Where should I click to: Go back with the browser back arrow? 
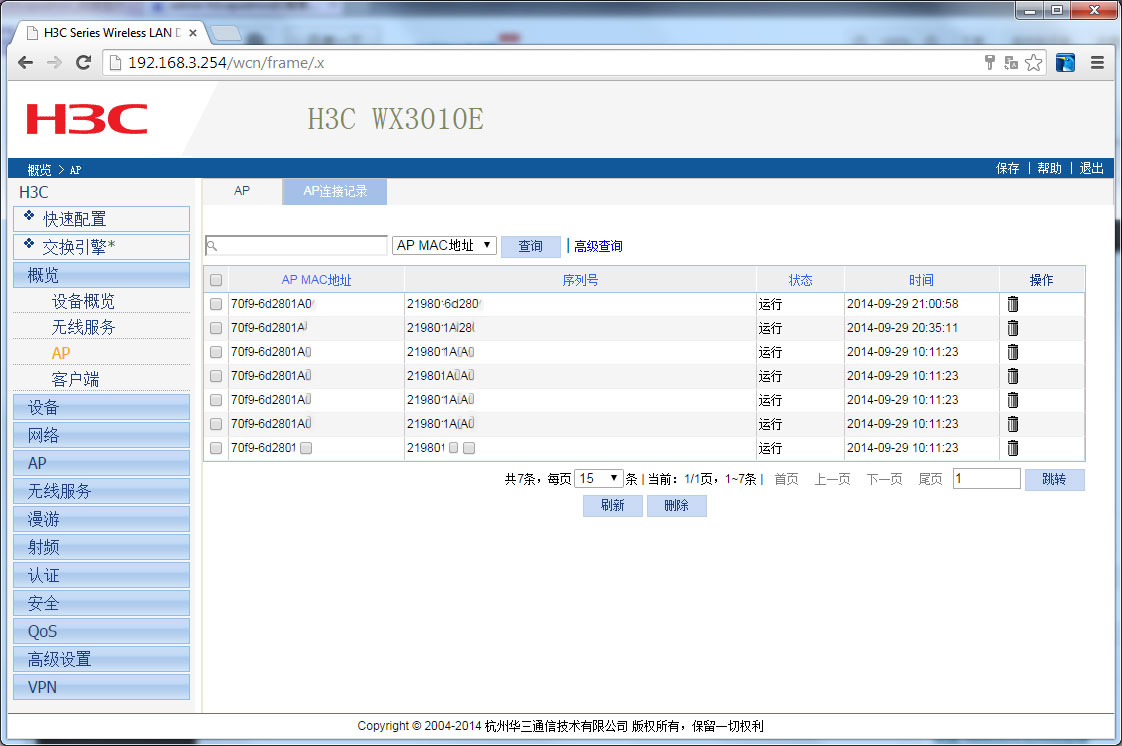click(x=26, y=63)
